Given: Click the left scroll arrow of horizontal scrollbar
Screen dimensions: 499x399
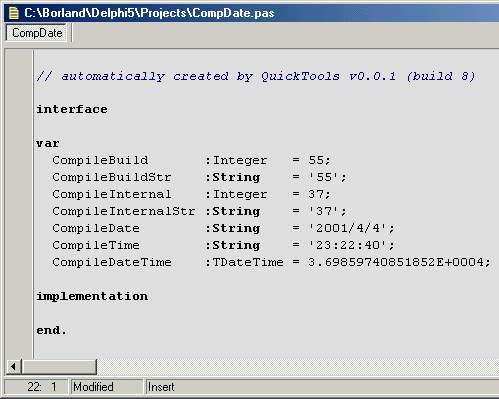Looking at the screenshot, I should pos(14,367).
